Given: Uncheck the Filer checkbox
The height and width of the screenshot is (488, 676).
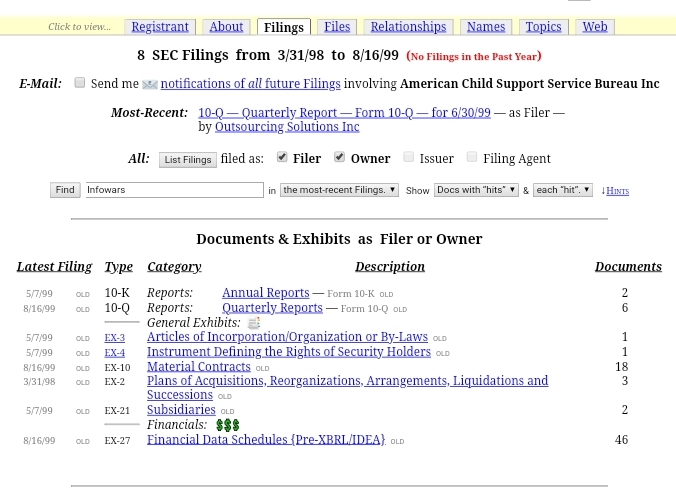Looking at the screenshot, I should (x=282, y=157).
